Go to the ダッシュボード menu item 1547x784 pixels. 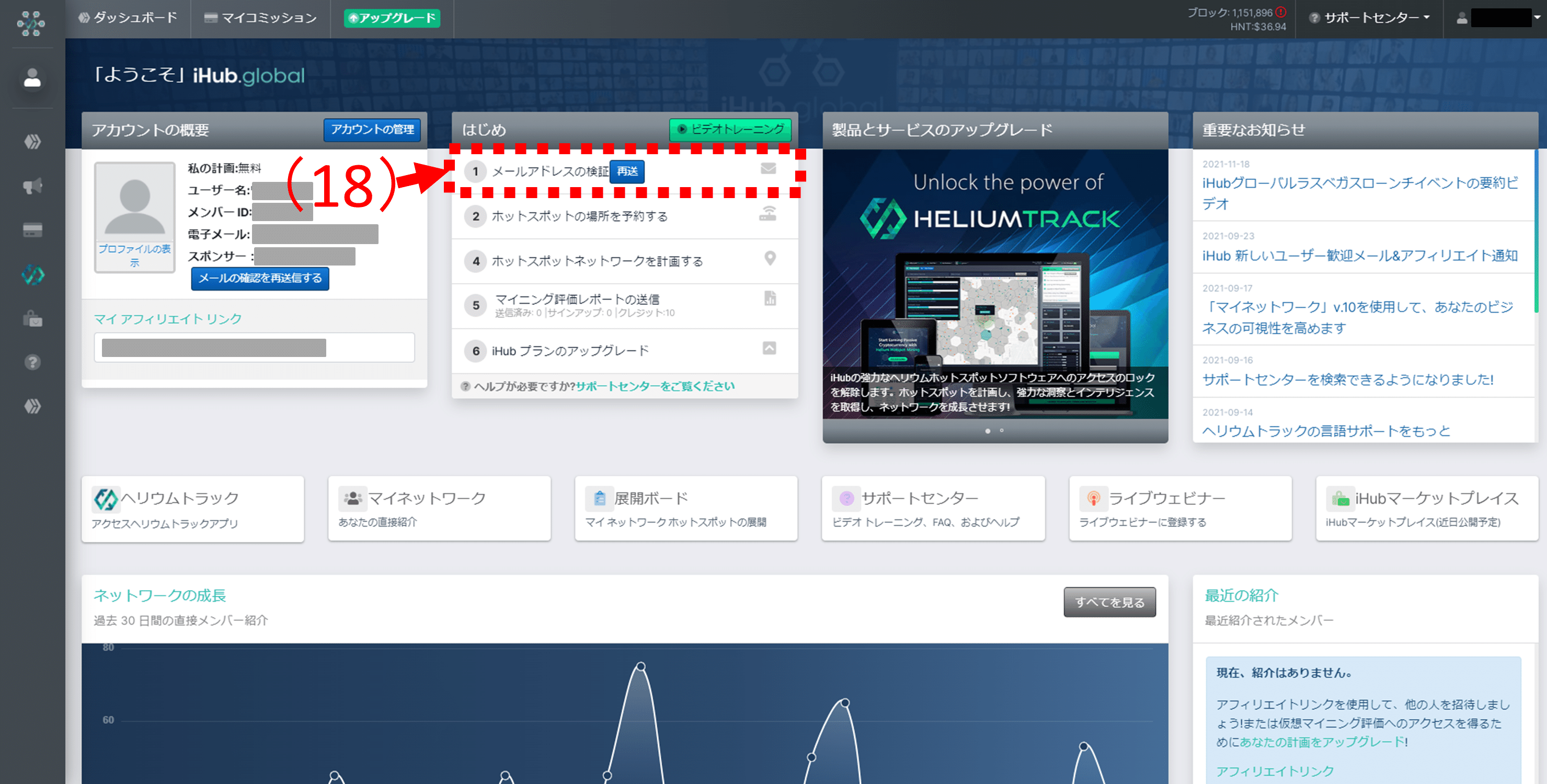pos(128,18)
